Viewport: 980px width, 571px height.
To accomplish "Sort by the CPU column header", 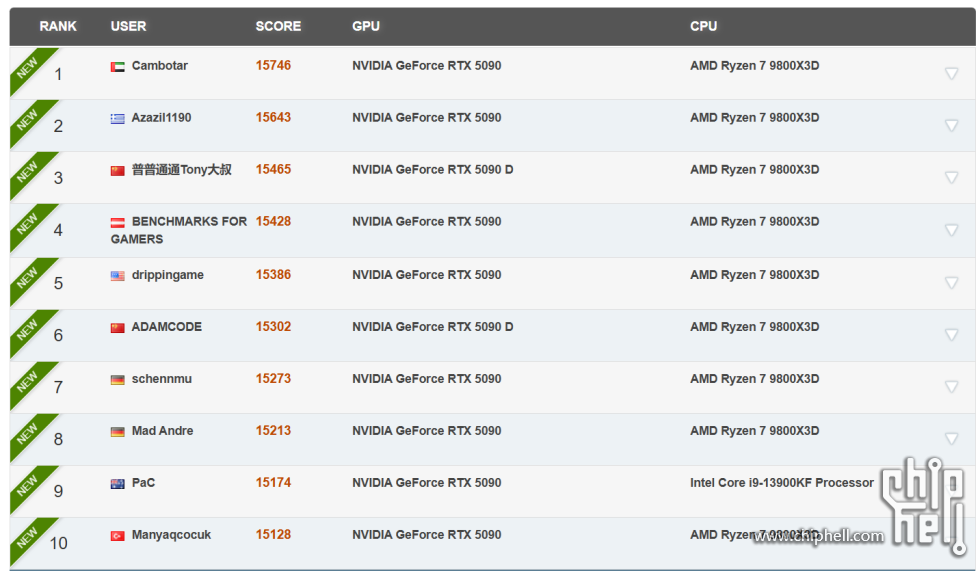I will pyautogui.click(x=703, y=26).
